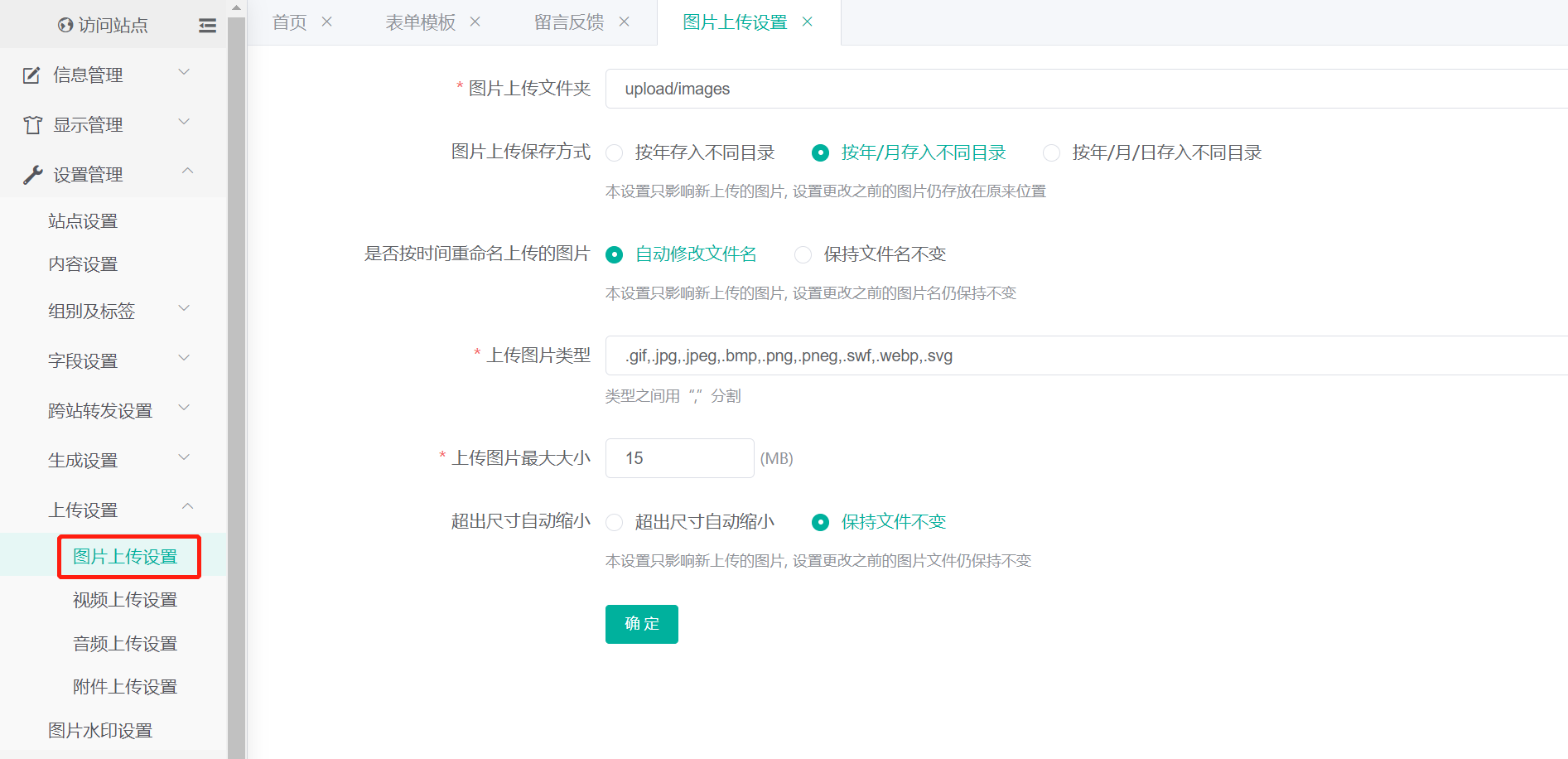Open the 站点设置 sidebar link
Viewport: 1568px width, 759px height.
83,221
